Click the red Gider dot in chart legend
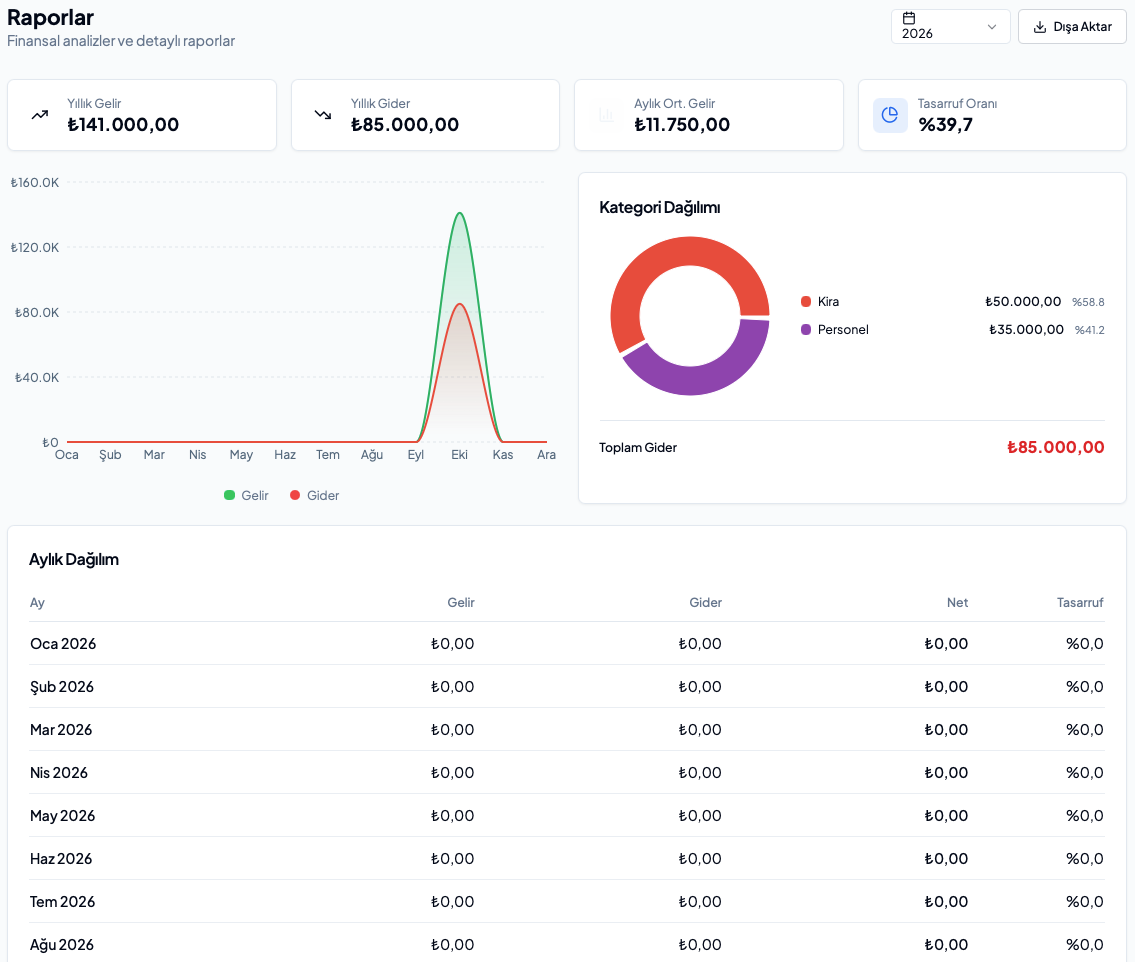Screen dimensions: 1135x962 pyautogui.click(x=295, y=495)
